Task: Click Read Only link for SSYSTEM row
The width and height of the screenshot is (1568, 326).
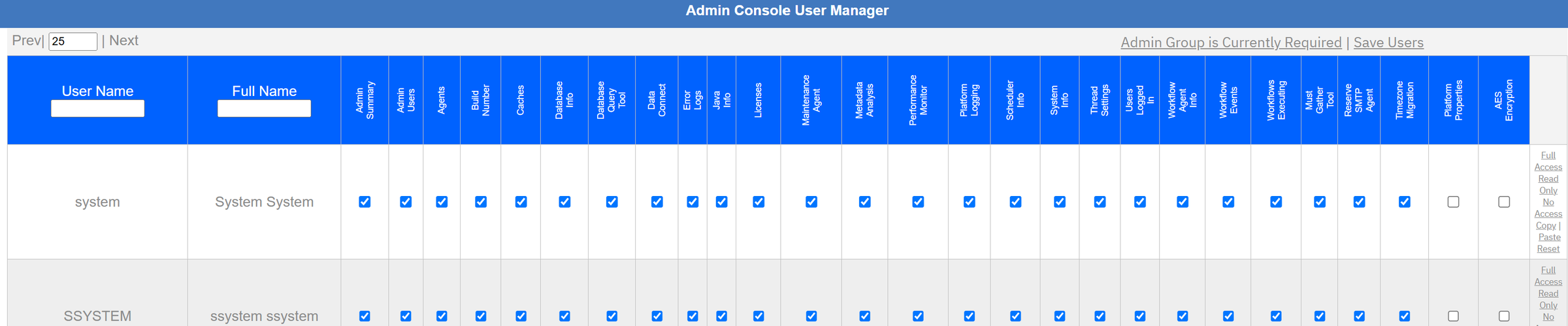Action: click(1548, 299)
